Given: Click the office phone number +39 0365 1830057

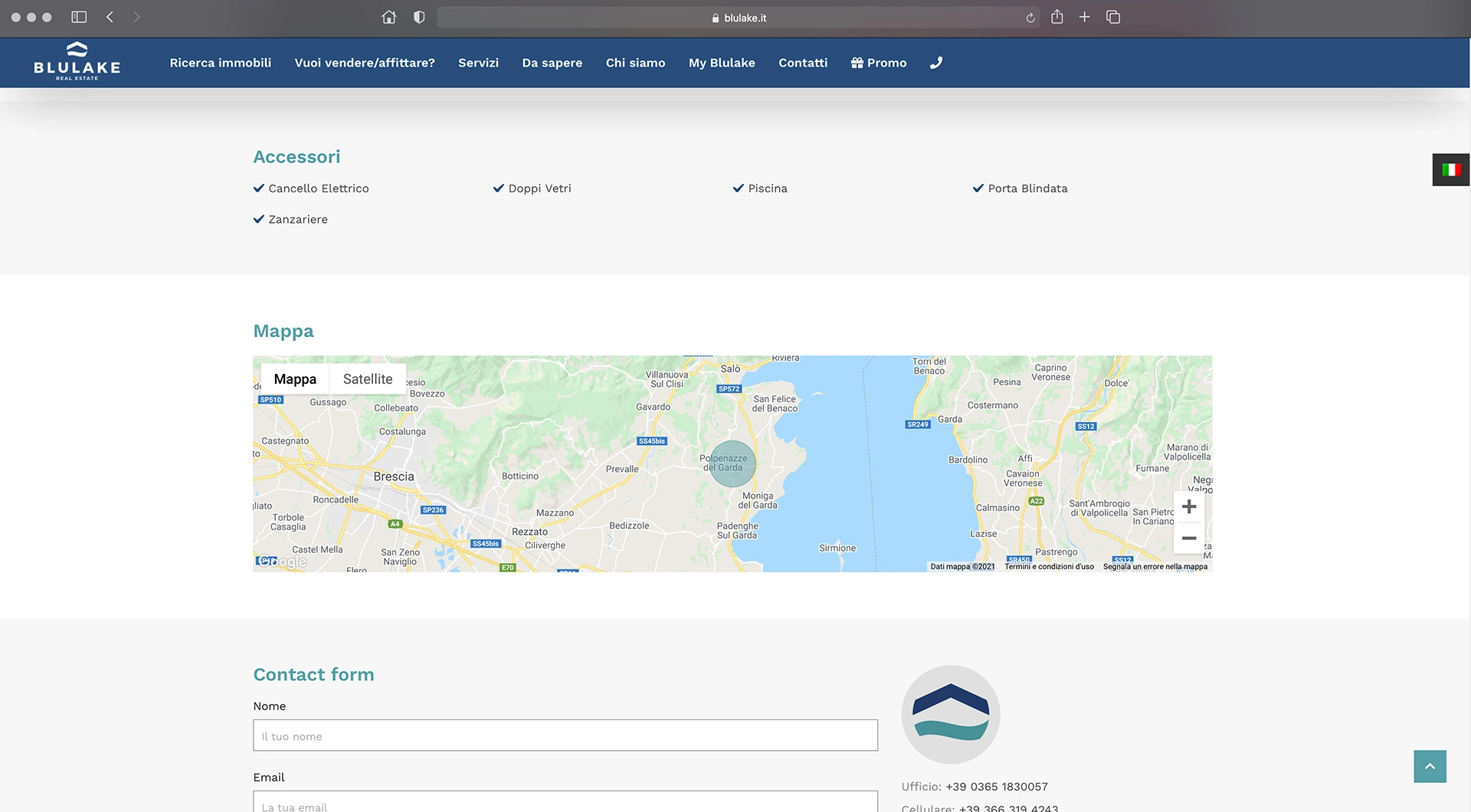Looking at the screenshot, I should coord(997,787).
